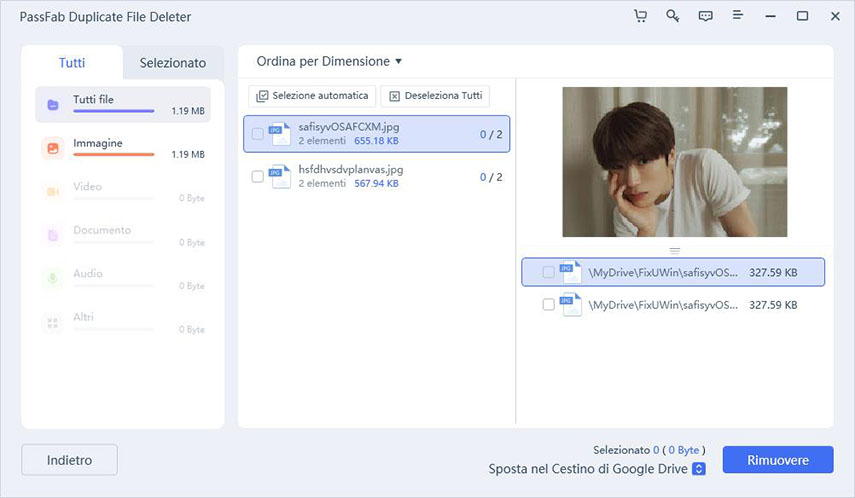Click the preview pane divider handle
855x498 pixels.
click(x=674, y=250)
